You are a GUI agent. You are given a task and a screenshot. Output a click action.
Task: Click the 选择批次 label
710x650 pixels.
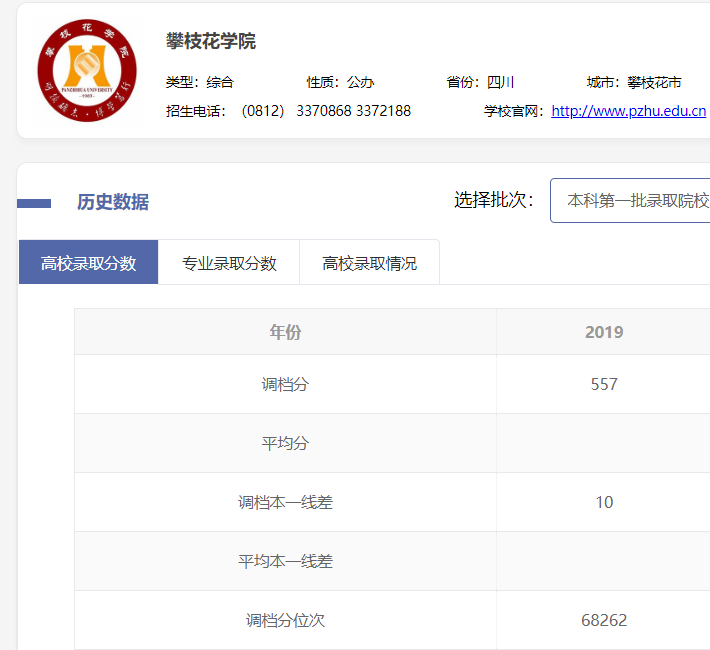point(494,200)
